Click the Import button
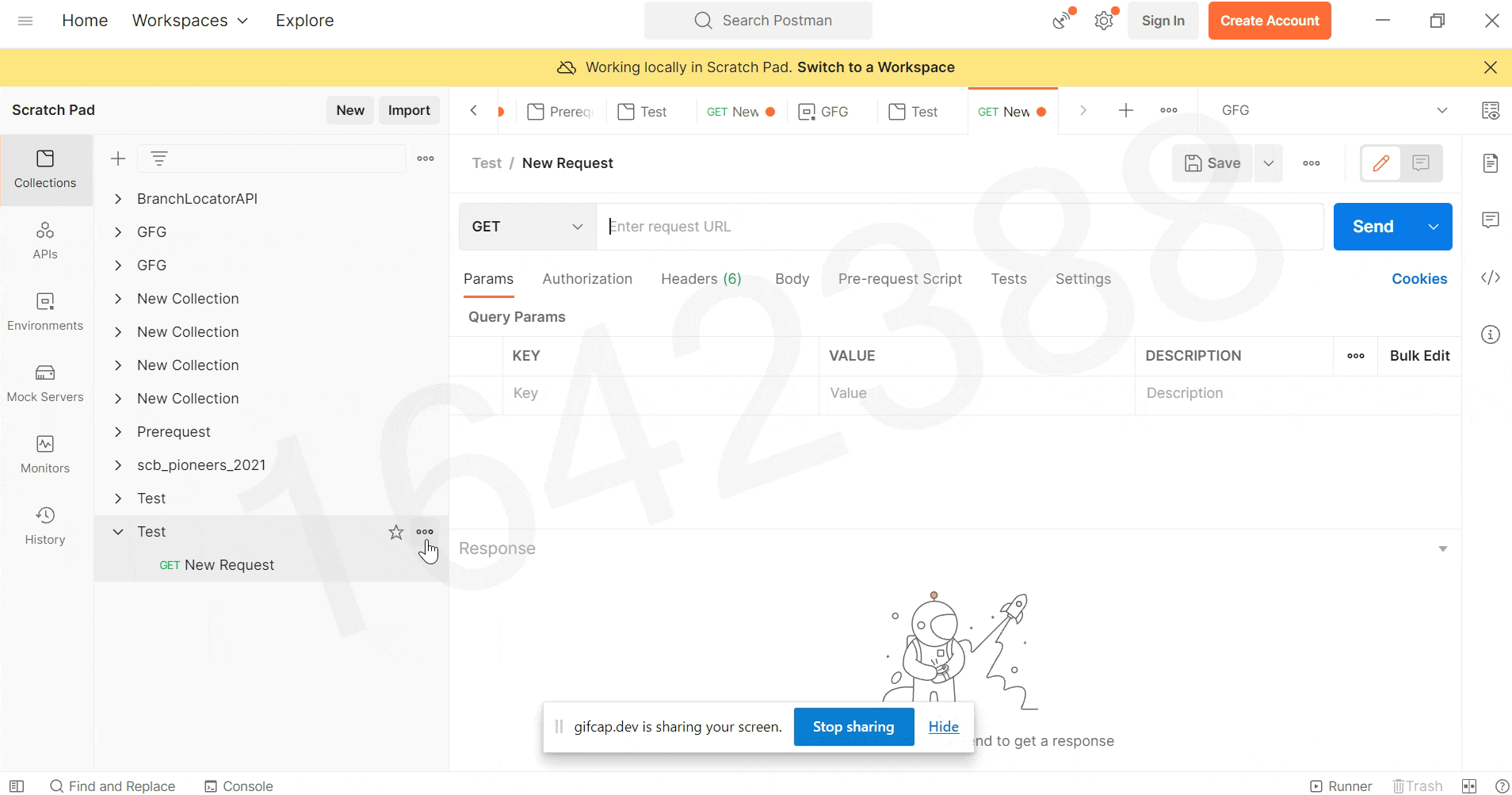The height and width of the screenshot is (795, 1512). (409, 110)
